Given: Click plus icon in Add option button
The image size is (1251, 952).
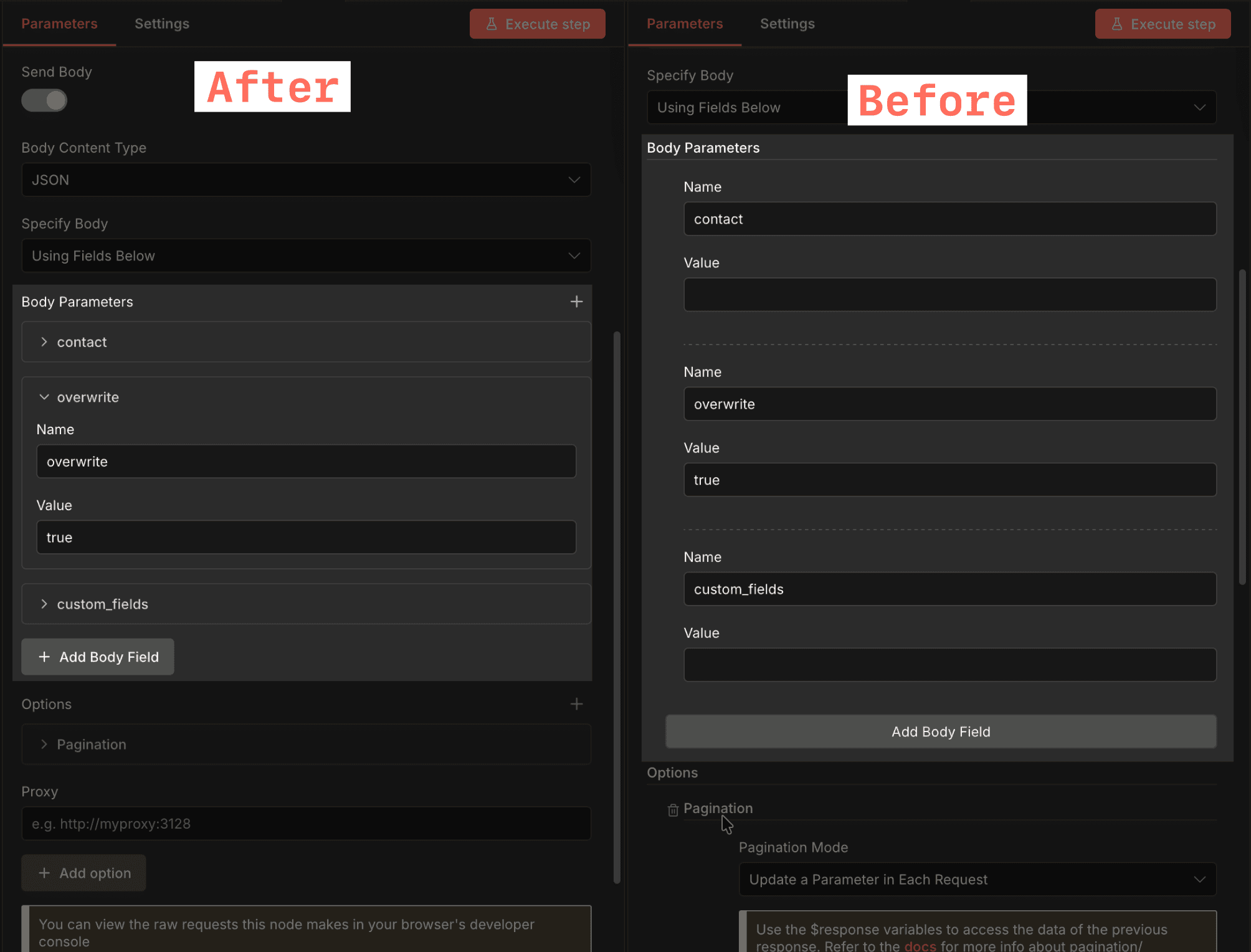Looking at the screenshot, I should [44, 873].
